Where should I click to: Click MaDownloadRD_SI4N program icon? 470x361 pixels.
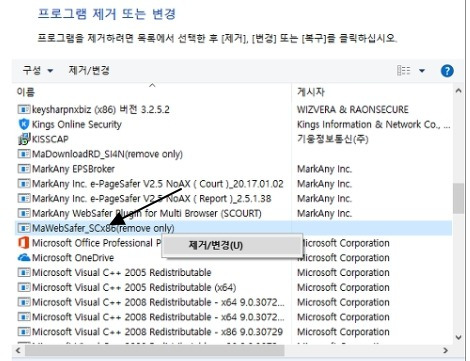24,154
